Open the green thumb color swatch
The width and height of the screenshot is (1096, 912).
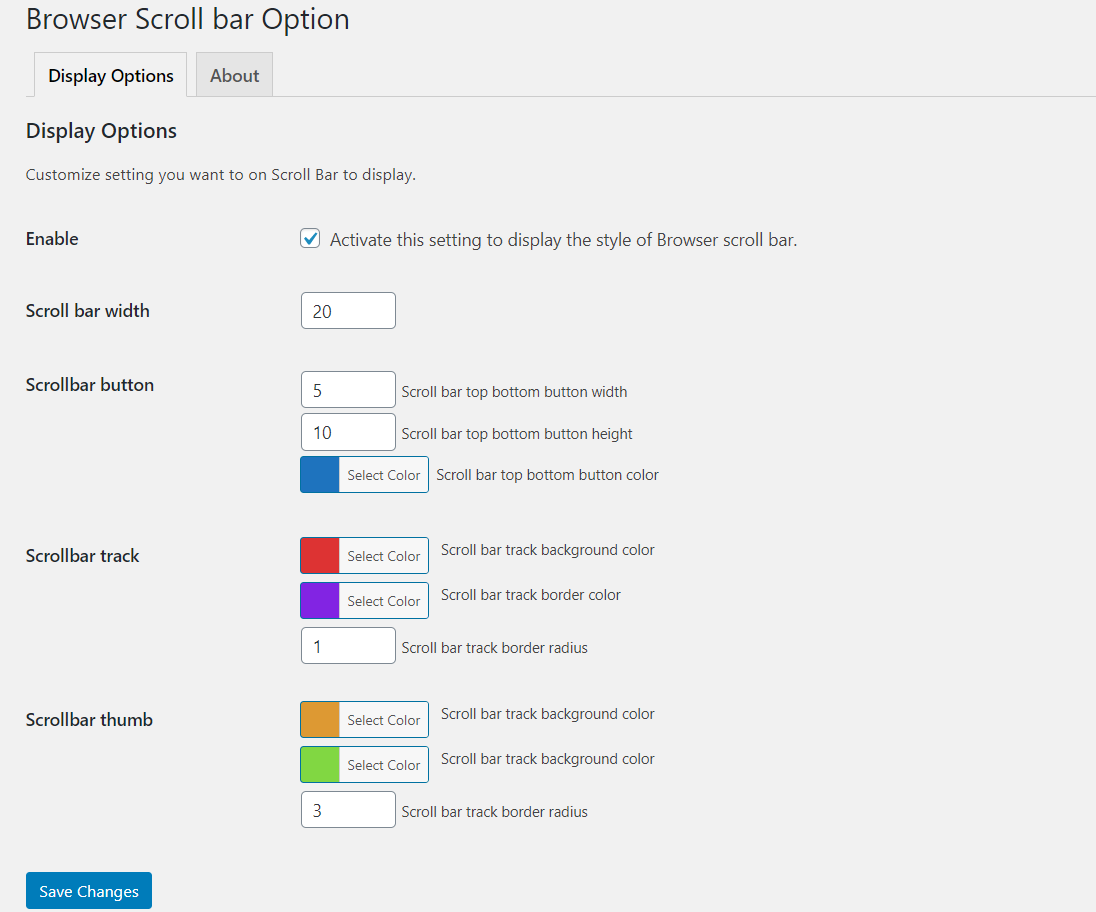(320, 765)
